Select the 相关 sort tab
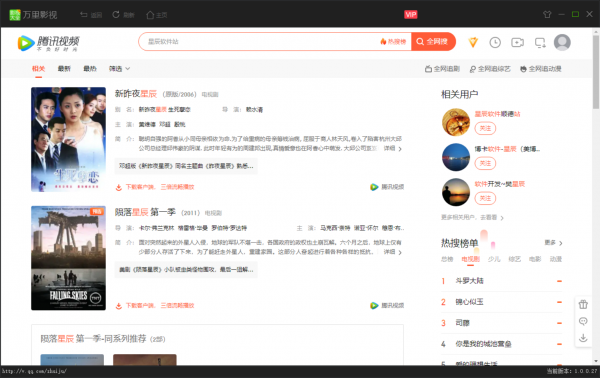The width and height of the screenshot is (600, 378). pyautogui.click(x=38, y=68)
